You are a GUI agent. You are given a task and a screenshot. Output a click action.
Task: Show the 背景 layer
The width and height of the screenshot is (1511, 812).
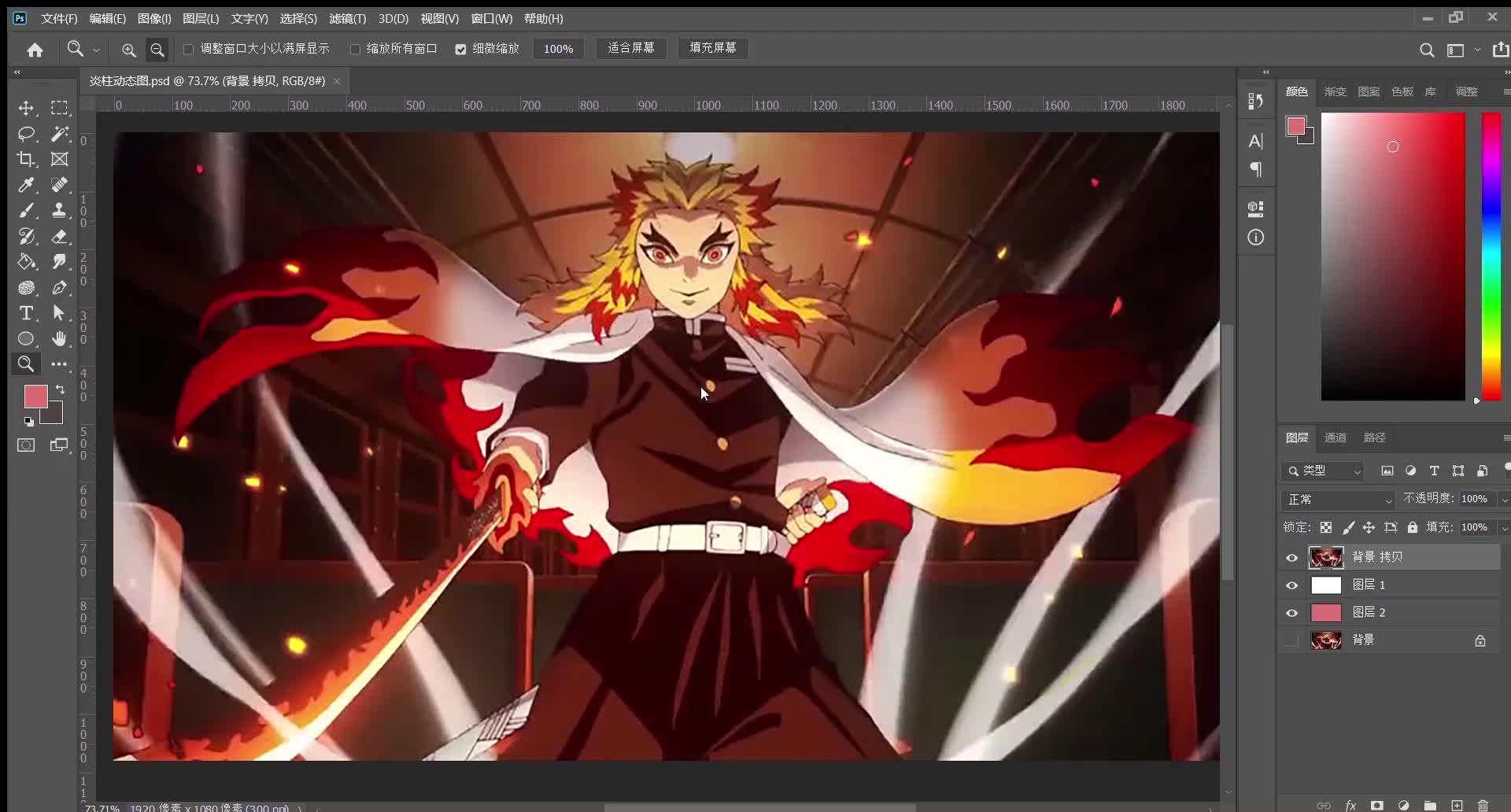[x=1291, y=641]
